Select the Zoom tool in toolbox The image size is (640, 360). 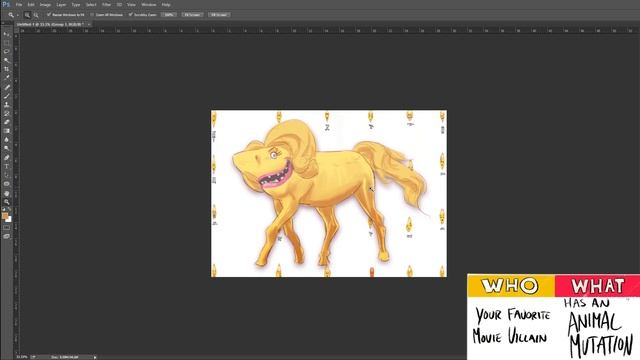click(6, 202)
